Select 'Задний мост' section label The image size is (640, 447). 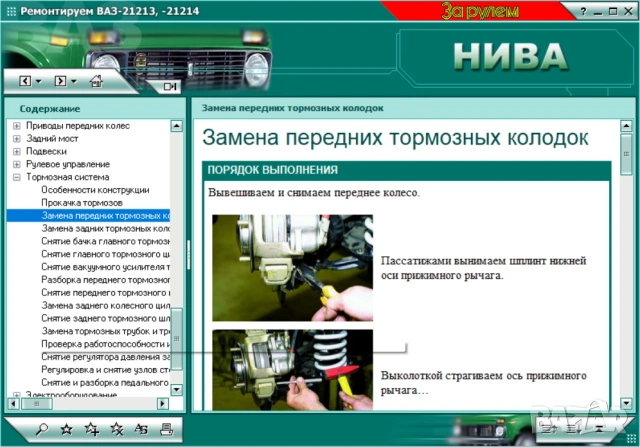click(x=52, y=139)
